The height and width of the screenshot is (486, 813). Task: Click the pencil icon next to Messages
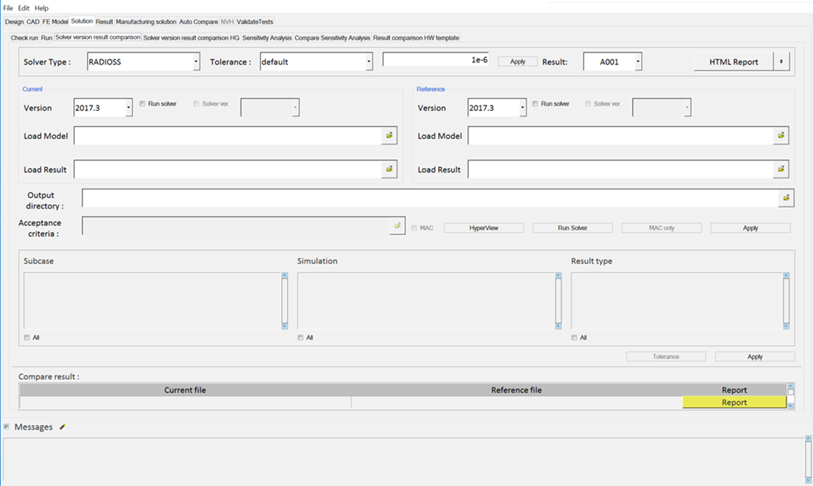(x=63, y=427)
